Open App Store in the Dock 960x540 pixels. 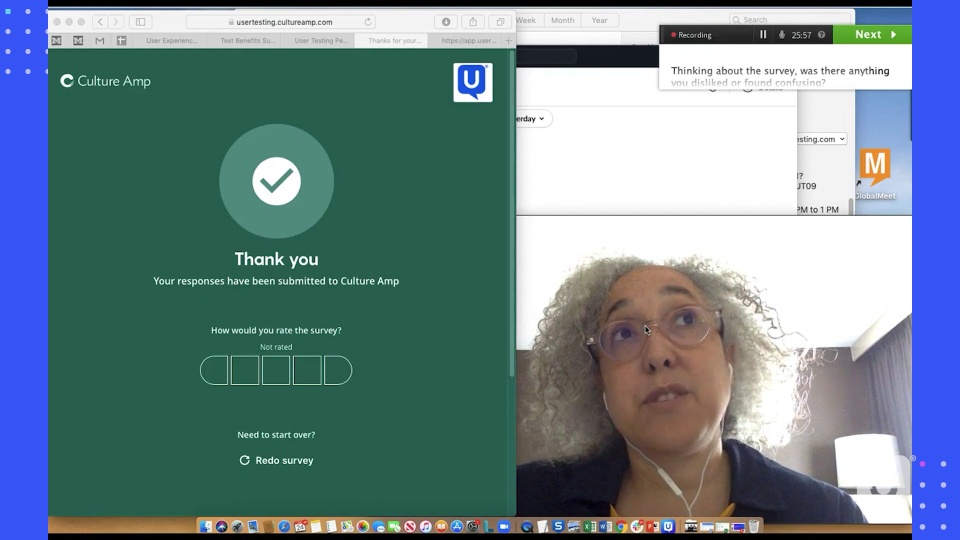457,527
